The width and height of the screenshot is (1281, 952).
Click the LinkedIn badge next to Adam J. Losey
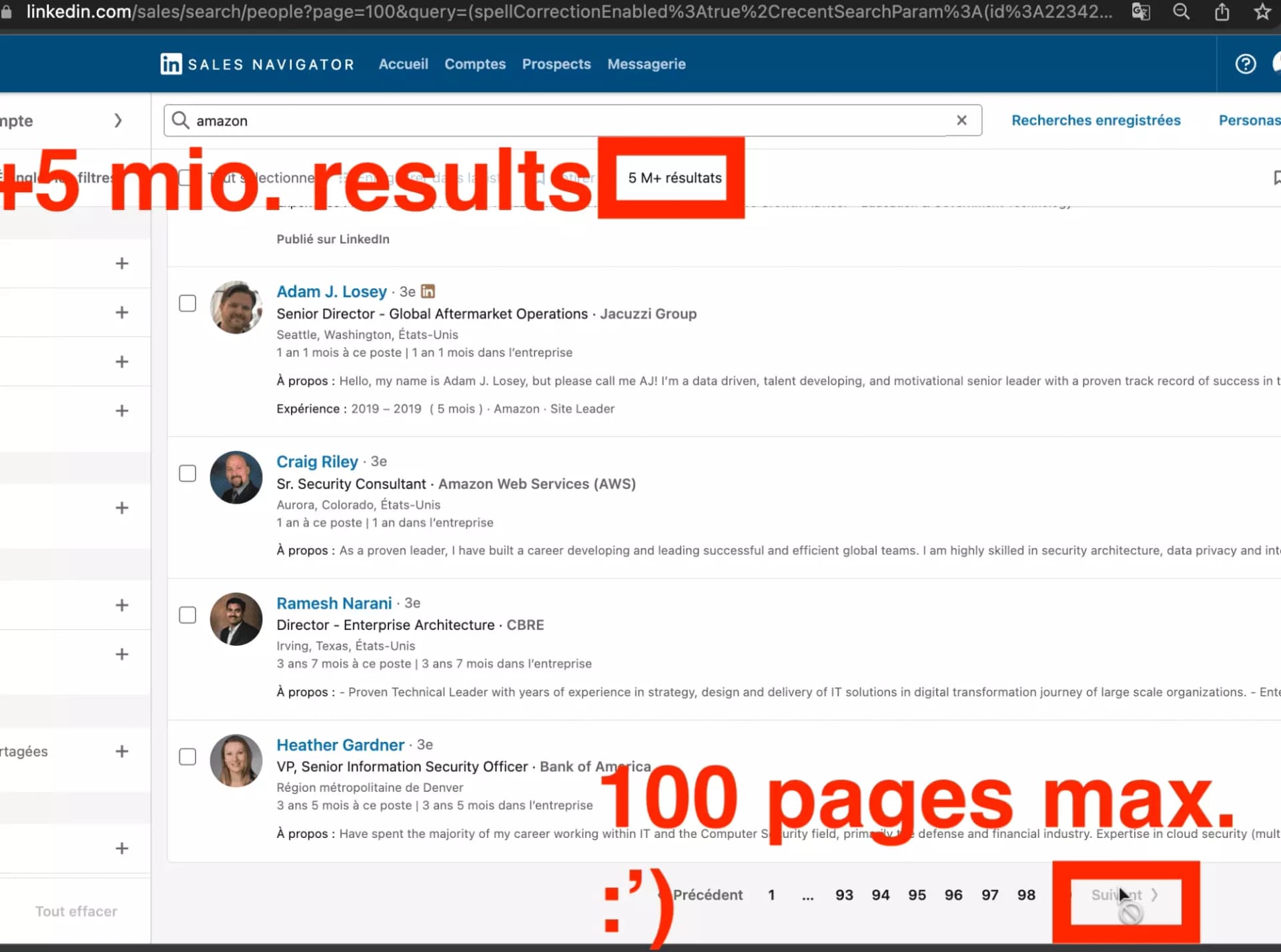click(x=428, y=291)
